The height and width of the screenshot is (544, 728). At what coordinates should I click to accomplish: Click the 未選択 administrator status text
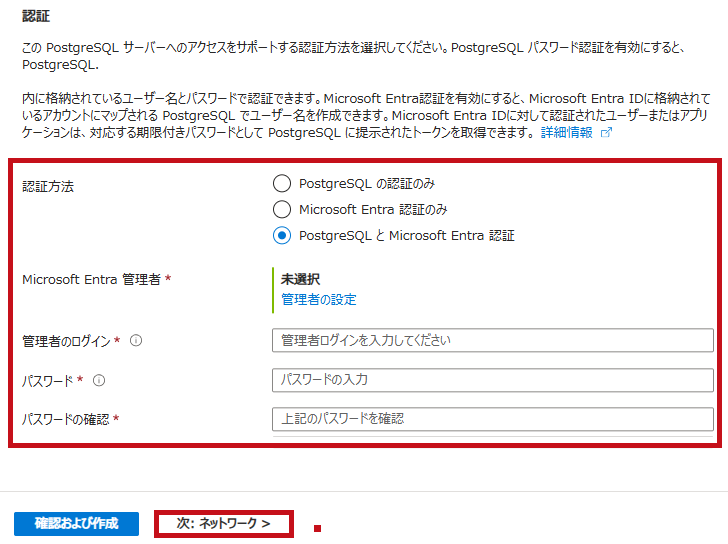[x=300, y=279]
